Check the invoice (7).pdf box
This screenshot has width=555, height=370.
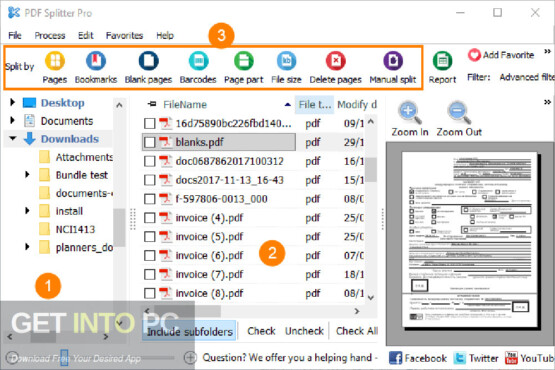click(149, 274)
